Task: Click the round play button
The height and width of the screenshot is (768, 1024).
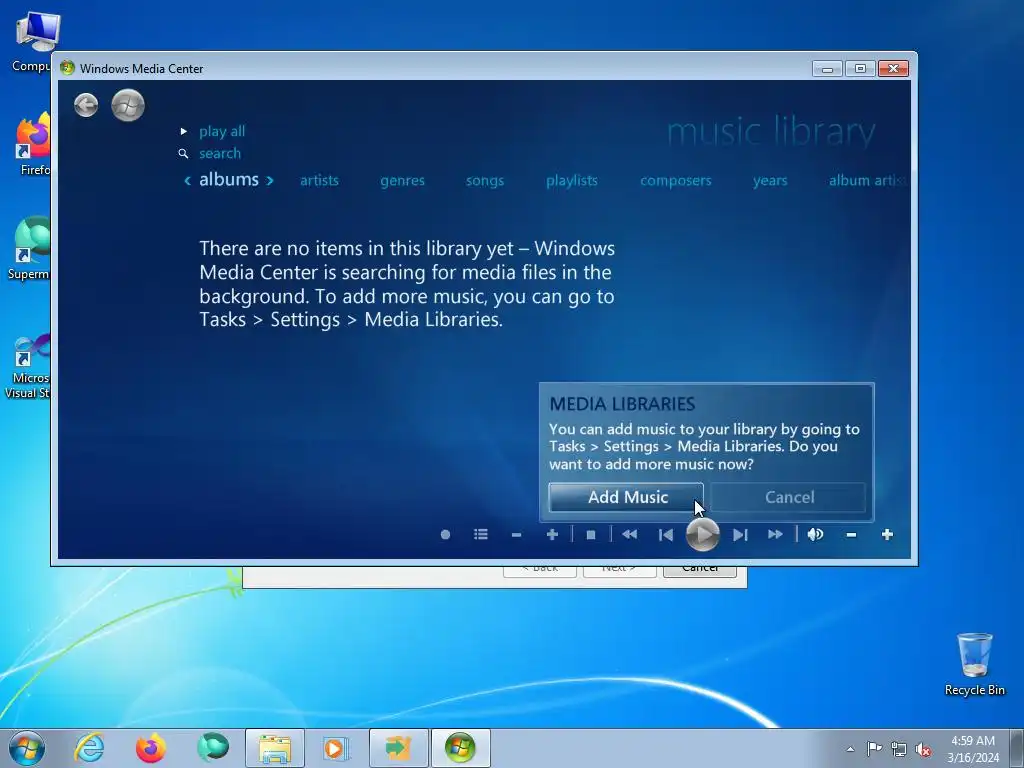Action: tap(703, 535)
